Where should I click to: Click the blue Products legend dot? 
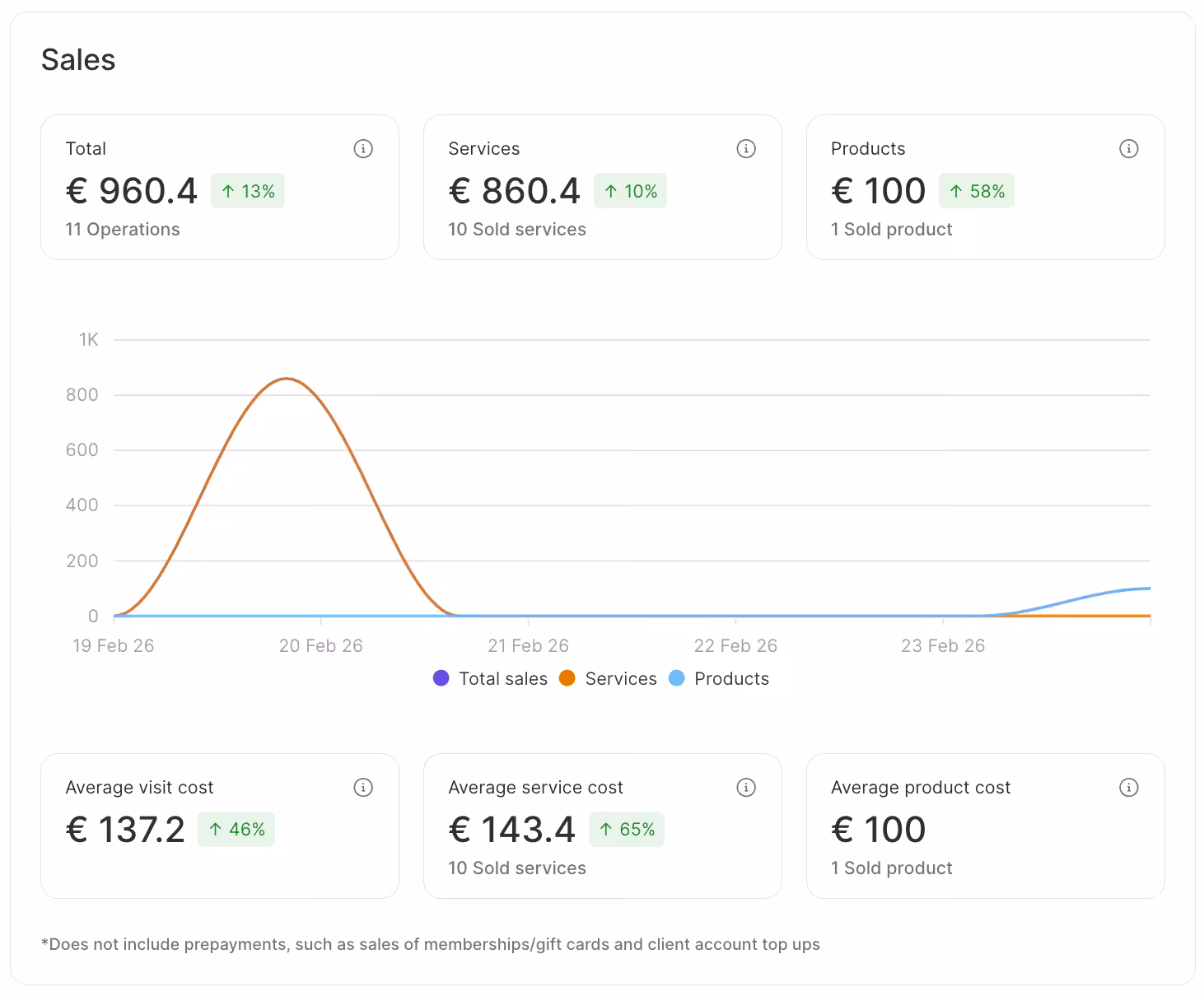(676, 678)
